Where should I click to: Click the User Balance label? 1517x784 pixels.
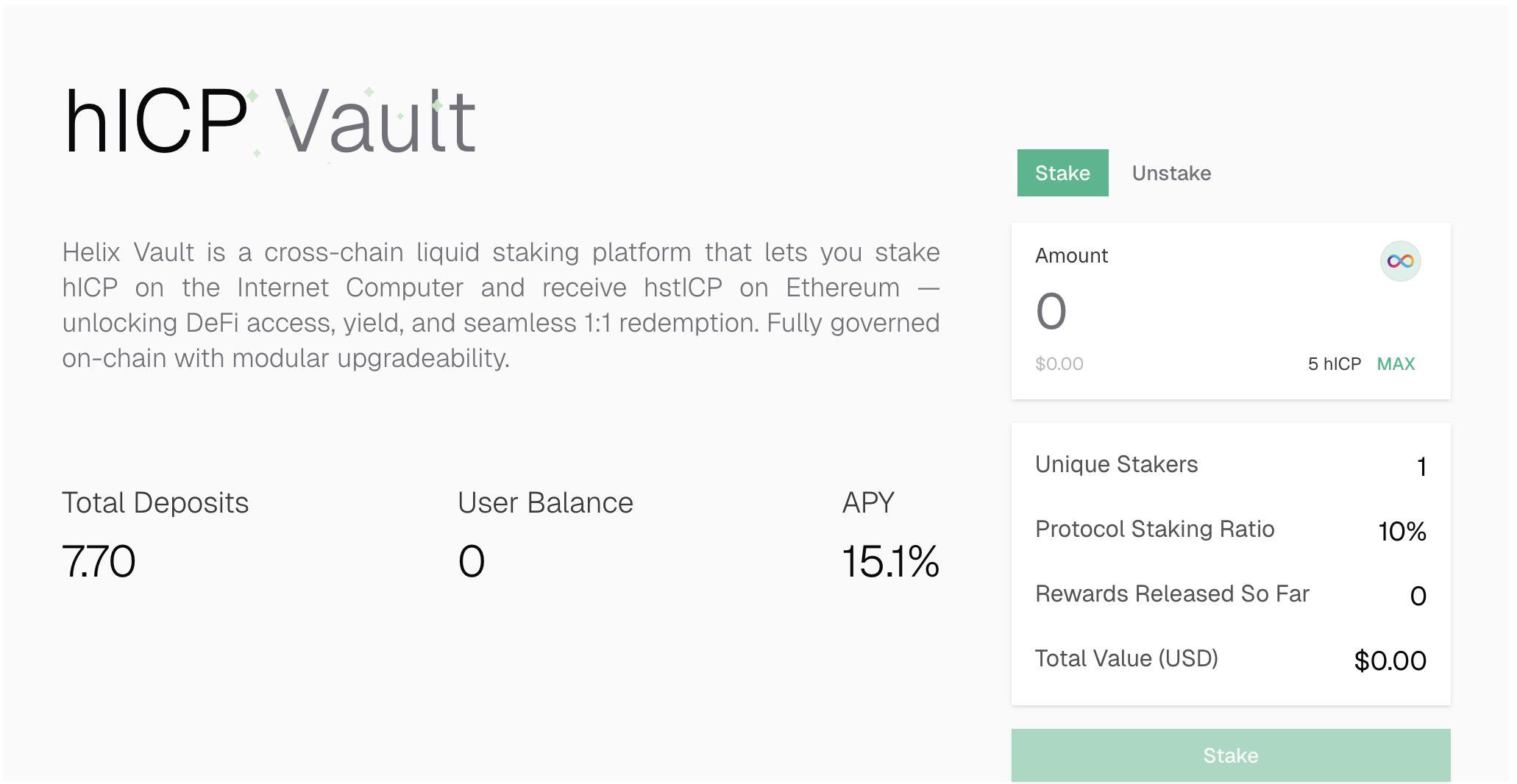pyautogui.click(x=545, y=503)
